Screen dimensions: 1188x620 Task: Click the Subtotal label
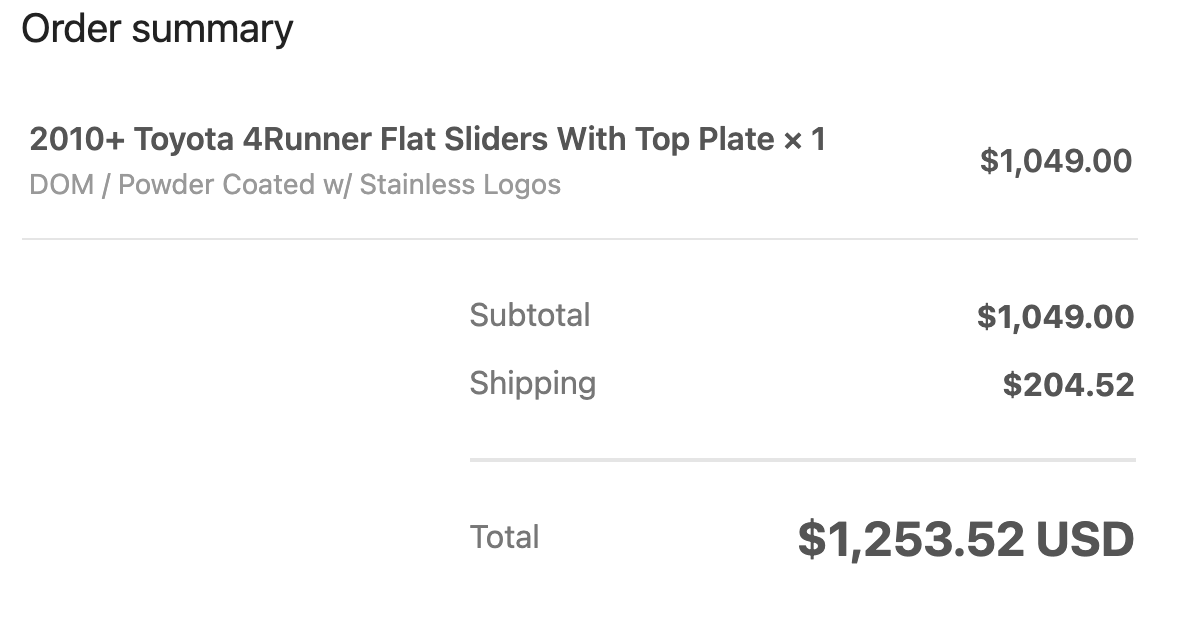(530, 315)
